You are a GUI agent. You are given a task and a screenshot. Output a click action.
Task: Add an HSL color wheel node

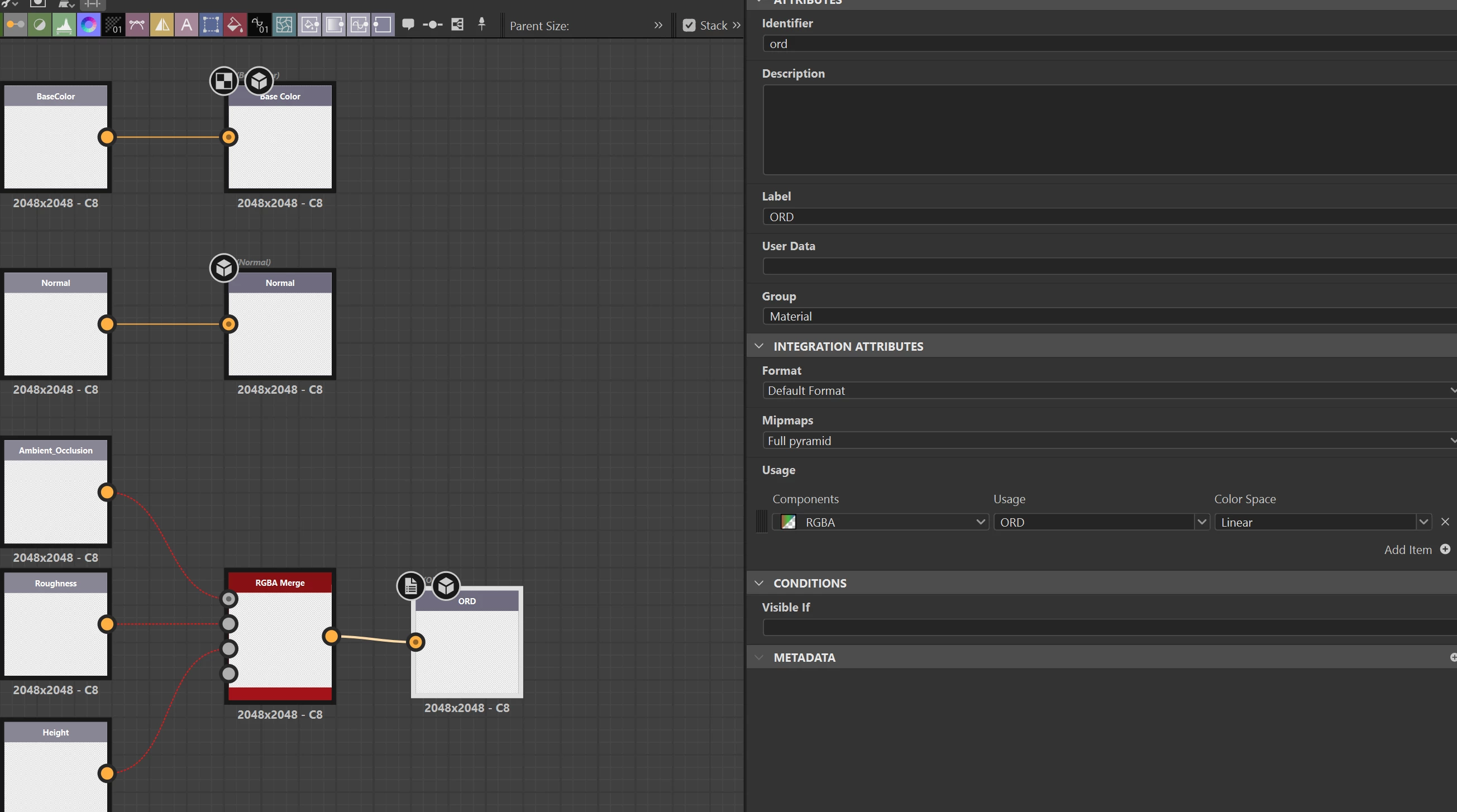[88, 25]
